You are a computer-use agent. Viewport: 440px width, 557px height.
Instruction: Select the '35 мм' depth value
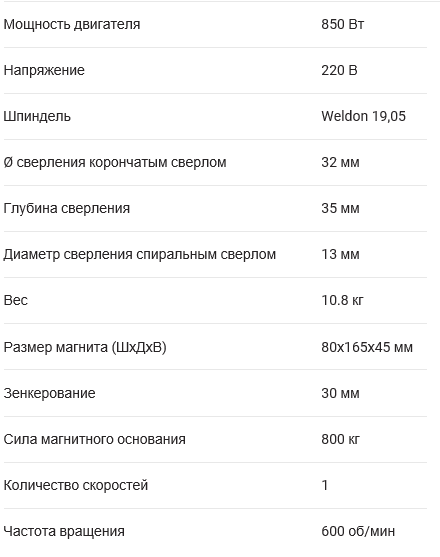pyautogui.click(x=340, y=208)
